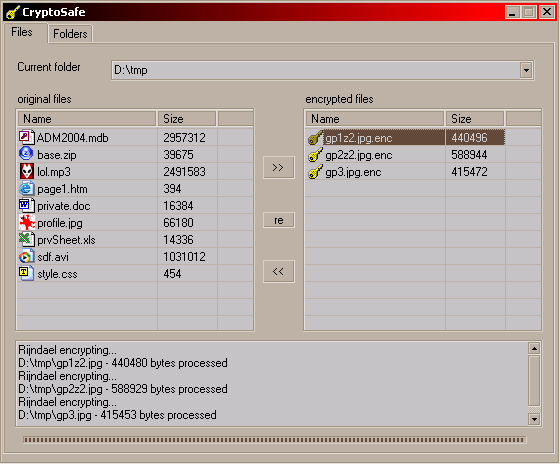Click size value 2491583
The image size is (560, 464).
[184, 172]
